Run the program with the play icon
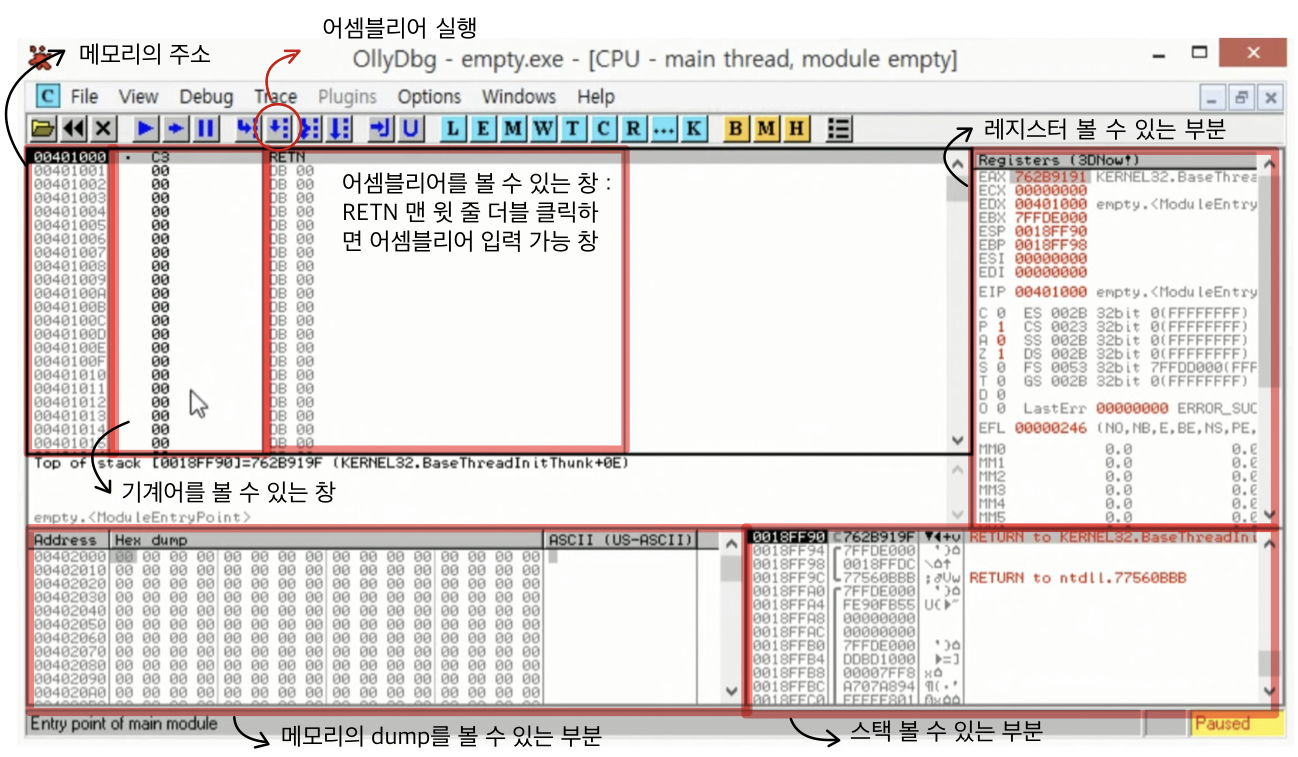Viewport: 1298px width, 757px height. click(147, 128)
